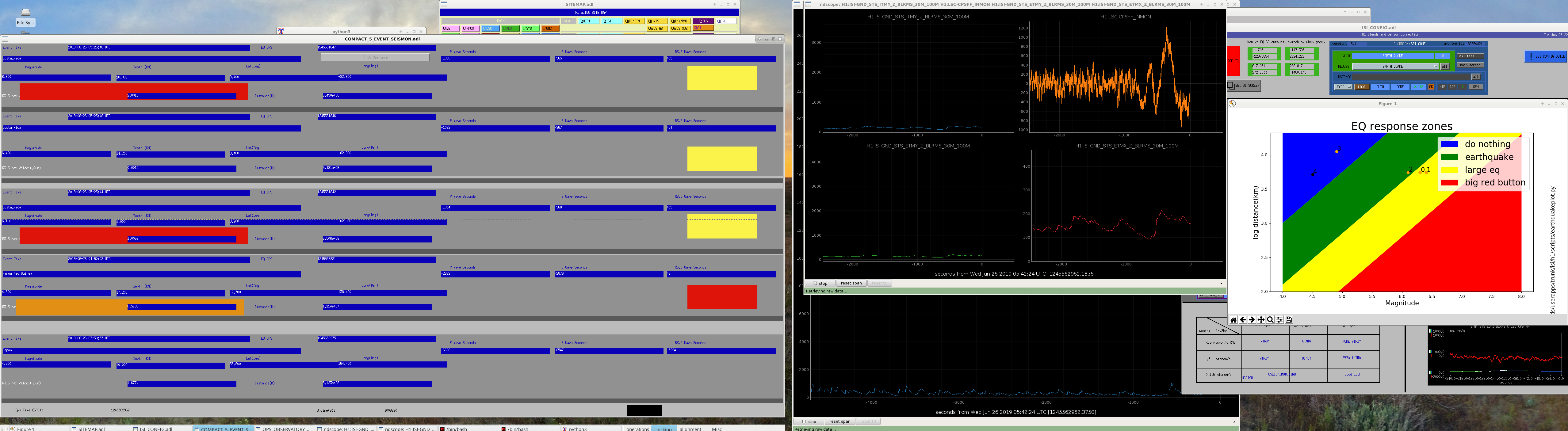Viewport: 1568px width, 431px height.
Task: Toggle stop checkbox in upper ndscope window
Action: [x=816, y=283]
